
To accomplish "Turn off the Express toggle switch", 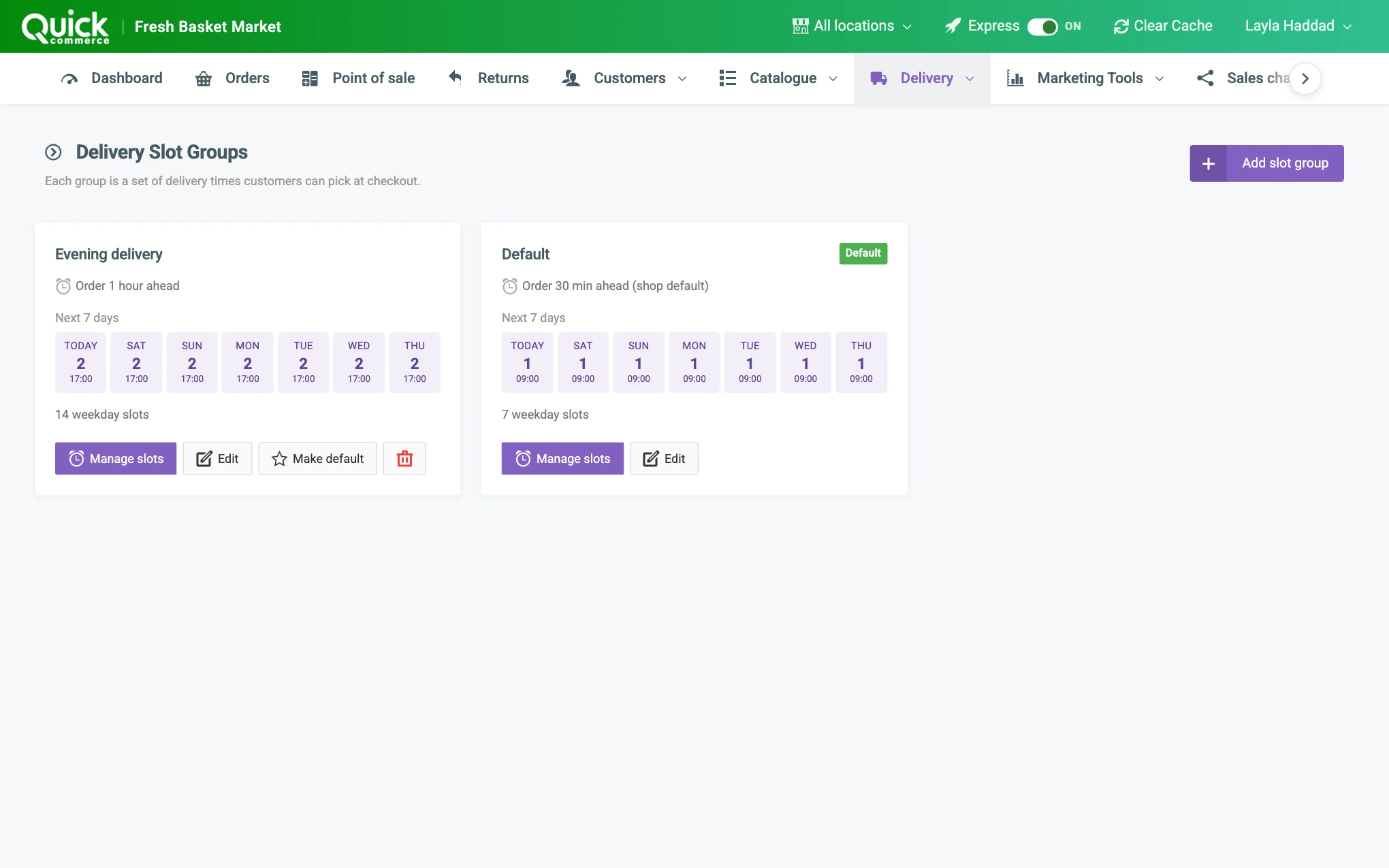I will point(1042,27).
